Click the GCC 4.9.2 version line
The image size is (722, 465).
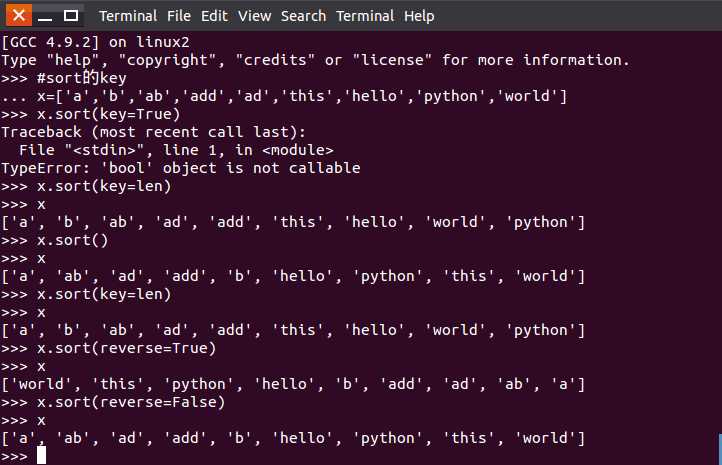point(95,42)
